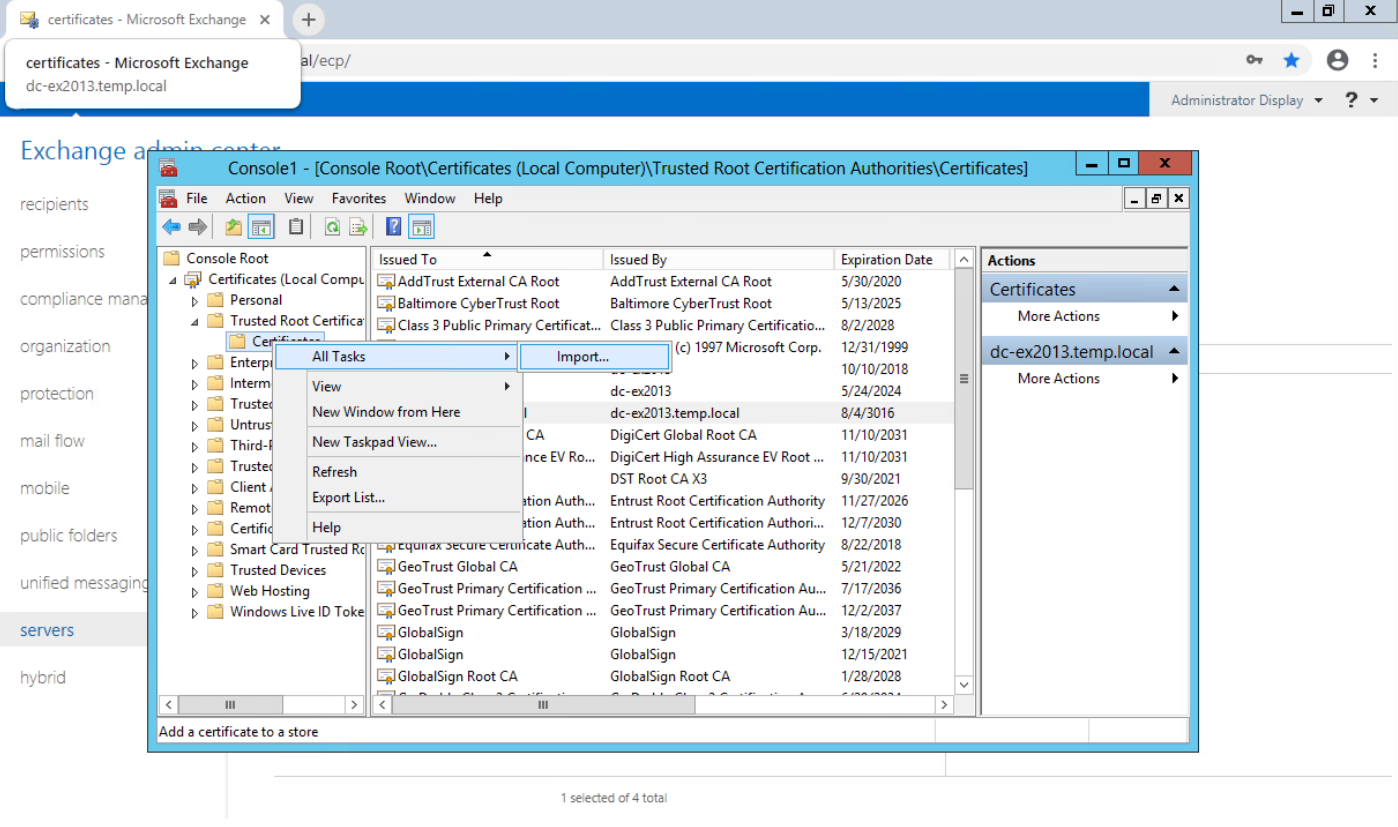1398x827 pixels.
Task: Open the Chrome profile avatar icon
Action: point(1337,61)
